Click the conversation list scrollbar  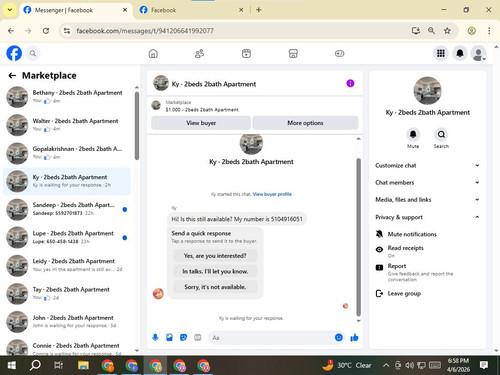point(137,126)
